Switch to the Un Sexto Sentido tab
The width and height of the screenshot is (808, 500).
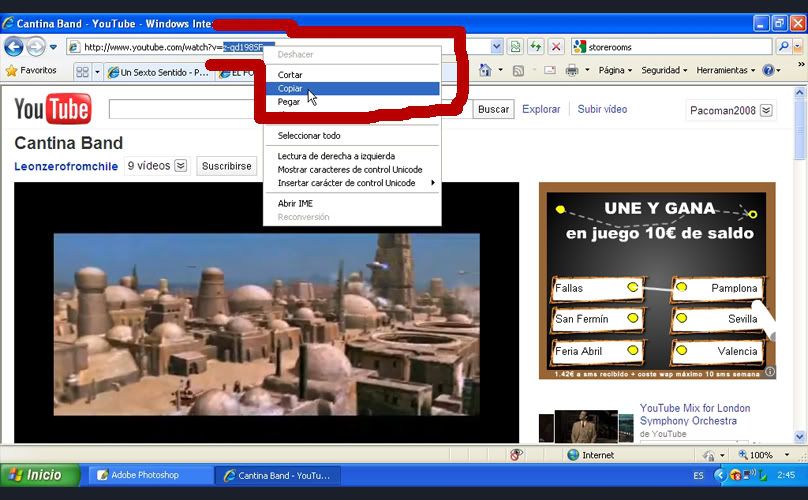click(158, 73)
